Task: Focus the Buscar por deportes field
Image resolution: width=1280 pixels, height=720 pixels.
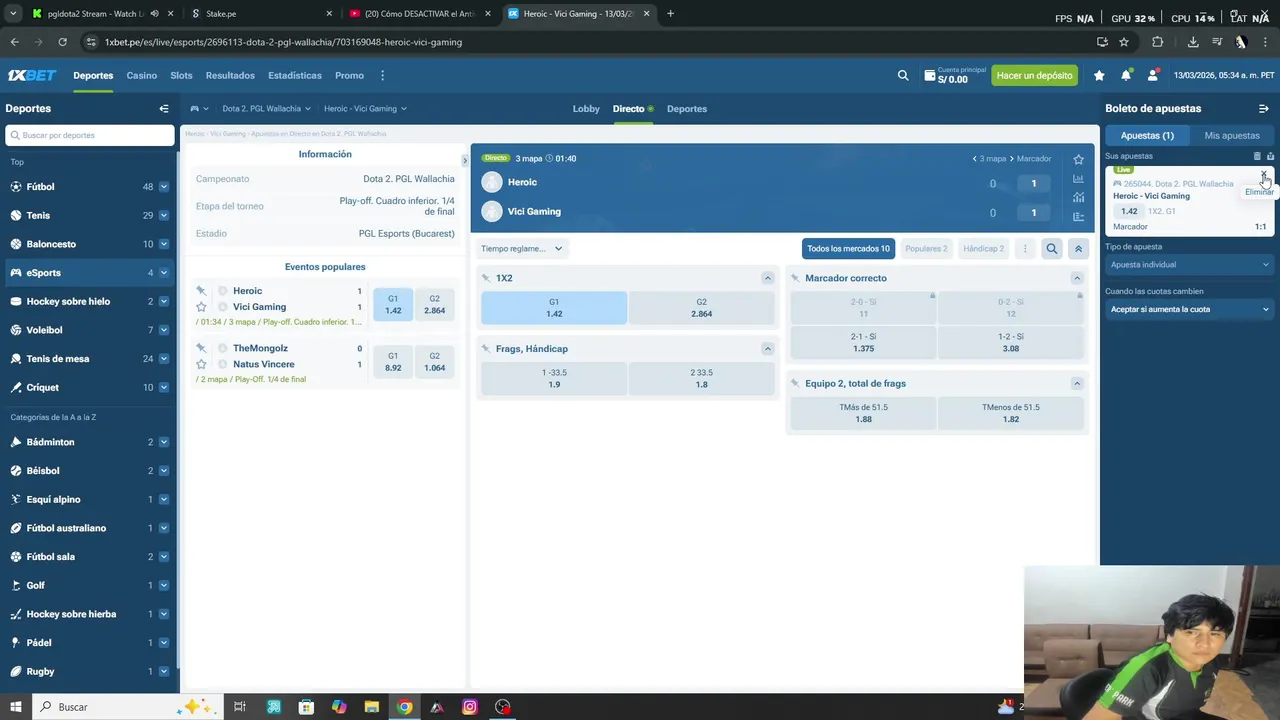Action: pyautogui.click(x=90, y=135)
